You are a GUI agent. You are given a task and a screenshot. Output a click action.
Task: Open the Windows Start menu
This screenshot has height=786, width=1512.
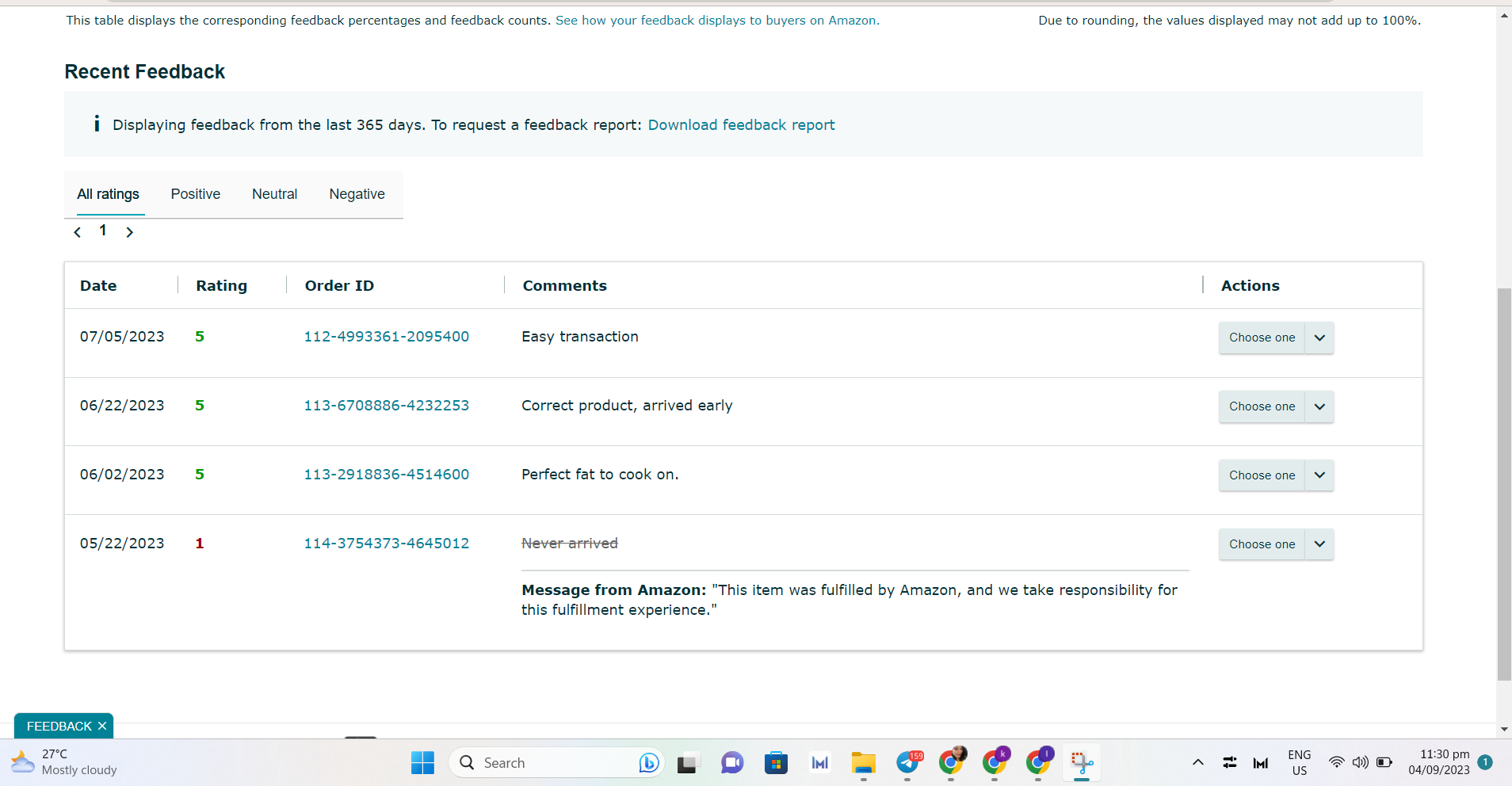(x=422, y=763)
